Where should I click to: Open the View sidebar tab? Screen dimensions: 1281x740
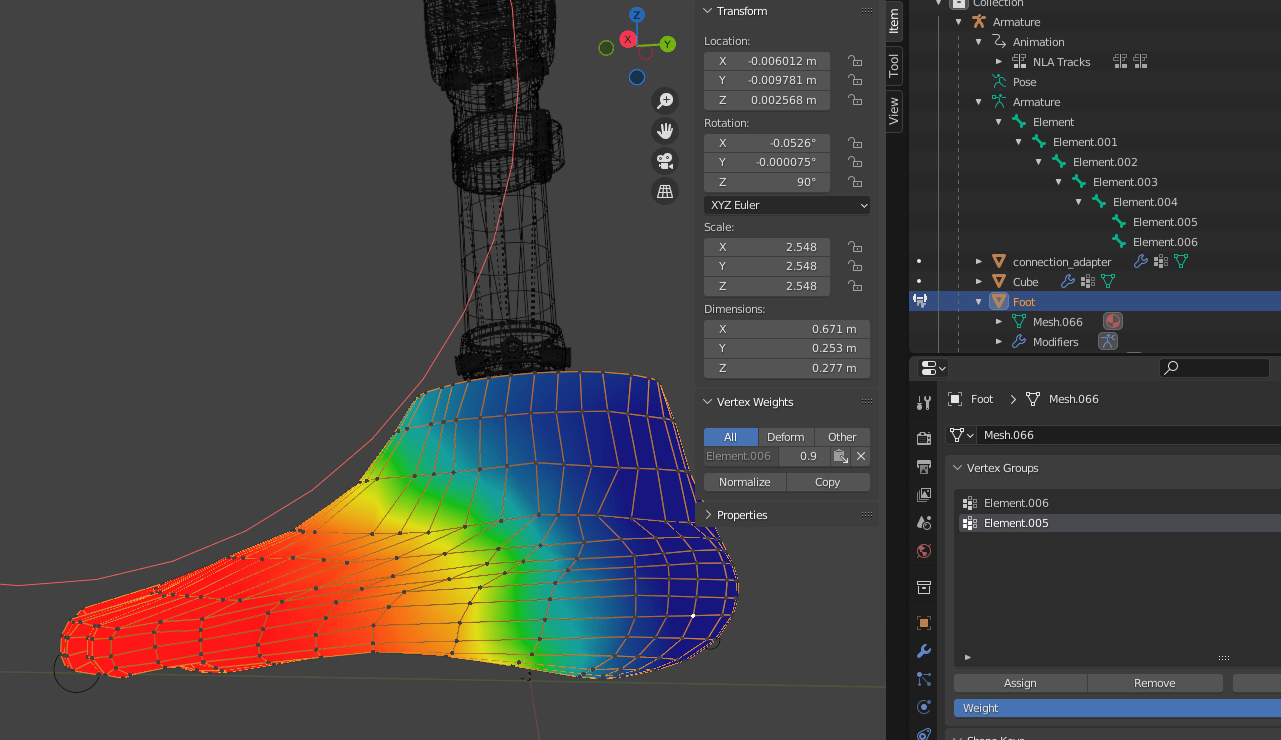click(x=893, y=110)
